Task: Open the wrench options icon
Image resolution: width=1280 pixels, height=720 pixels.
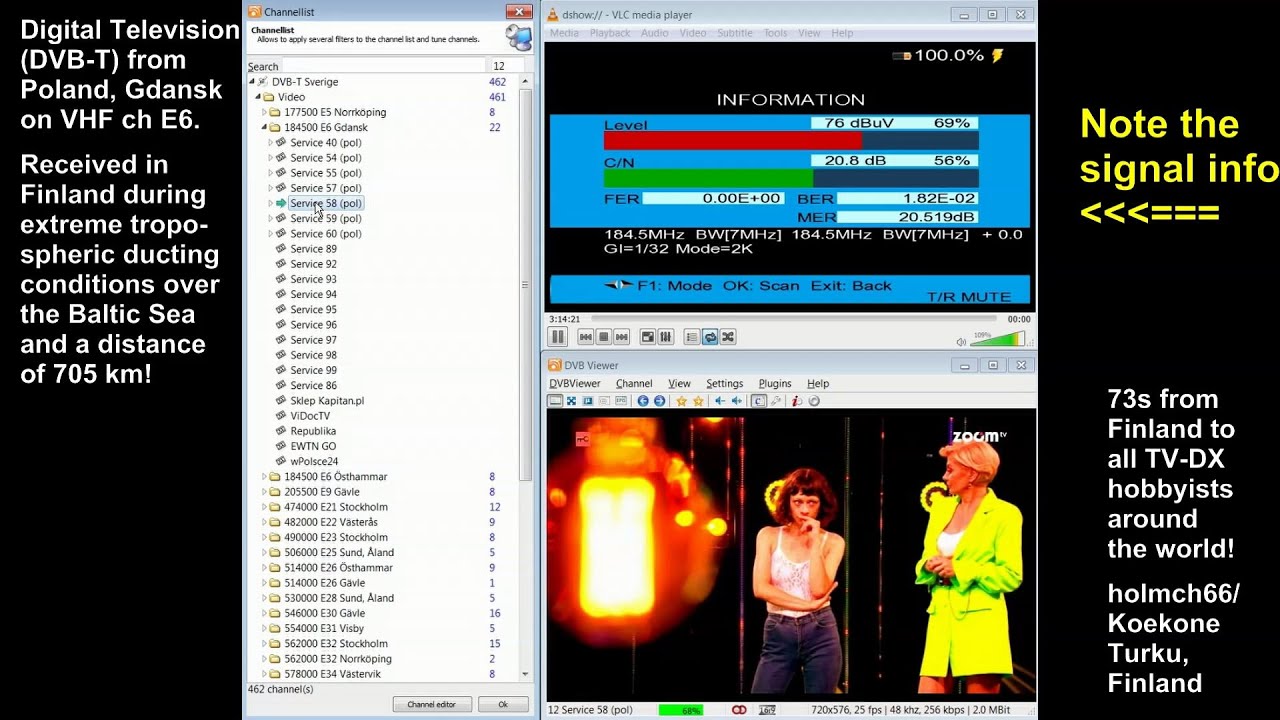Action: tap(776, 401)
